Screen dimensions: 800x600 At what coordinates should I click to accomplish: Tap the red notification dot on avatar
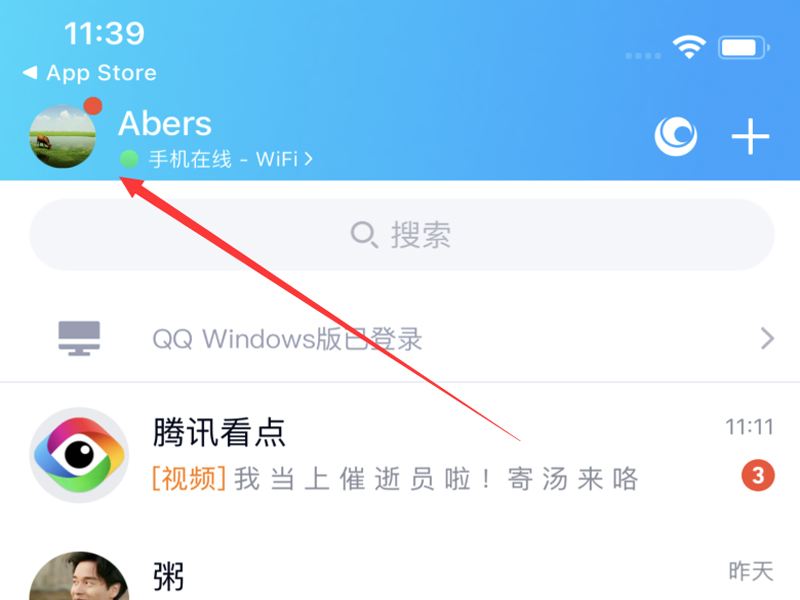(93, 106)
